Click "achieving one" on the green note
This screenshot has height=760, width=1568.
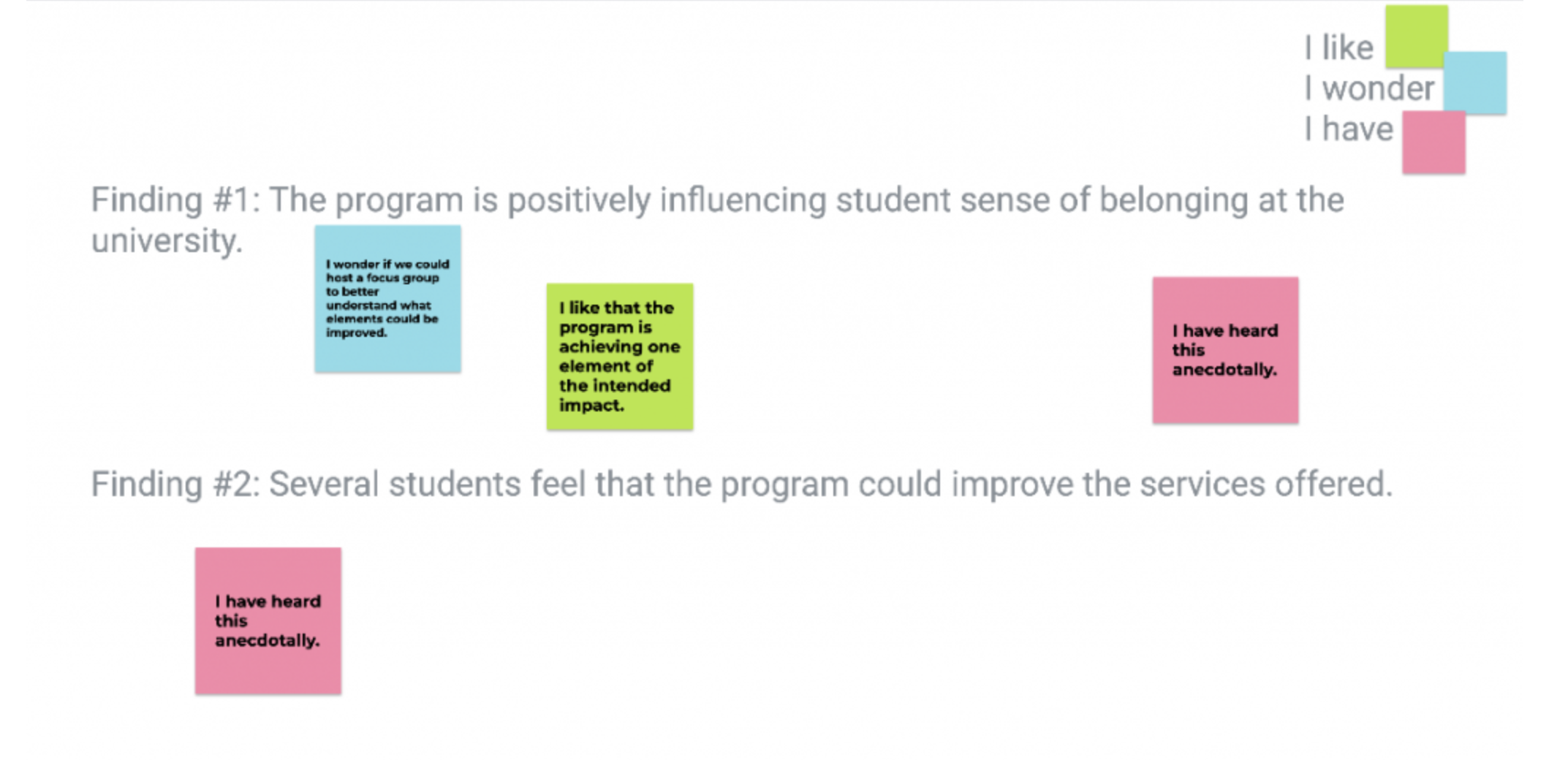tap(619, 346)
